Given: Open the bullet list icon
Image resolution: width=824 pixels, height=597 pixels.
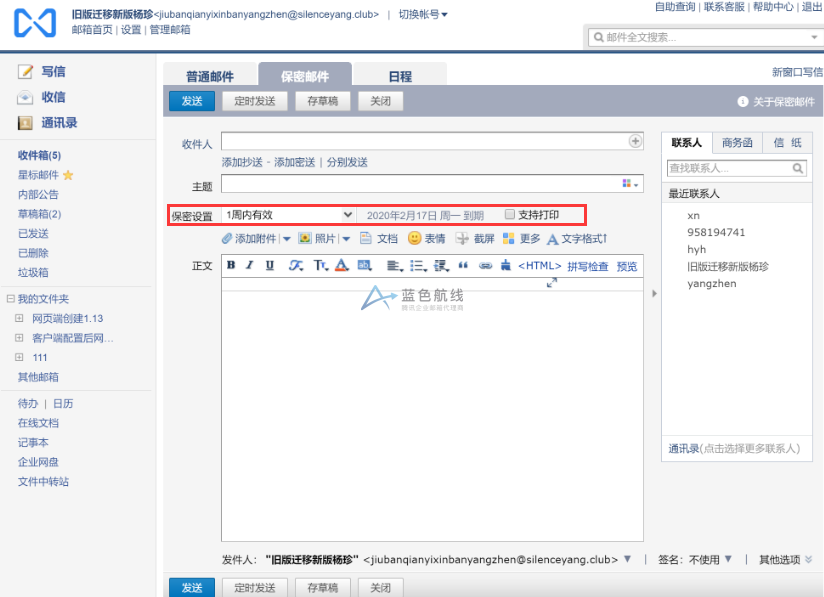Looking at the screenshot, I should tap(418, 266).
